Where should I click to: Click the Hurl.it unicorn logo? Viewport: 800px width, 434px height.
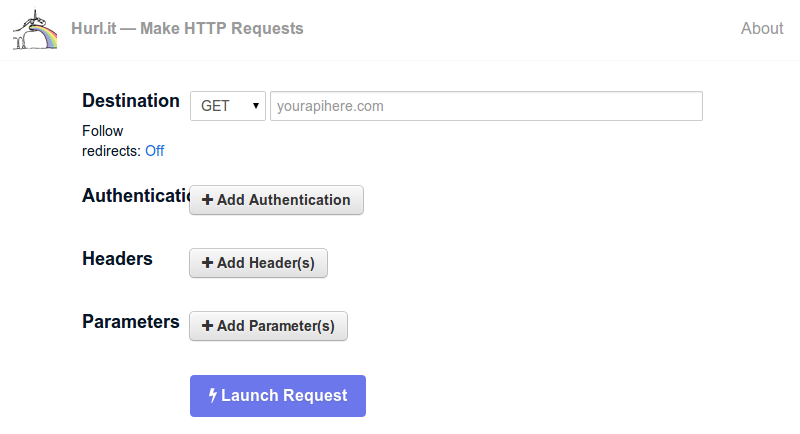tap(35, 29)
